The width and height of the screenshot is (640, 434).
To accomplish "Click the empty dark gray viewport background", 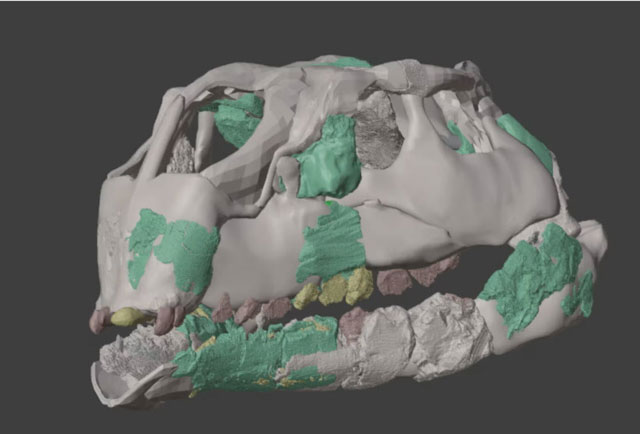I will [60, 60].
